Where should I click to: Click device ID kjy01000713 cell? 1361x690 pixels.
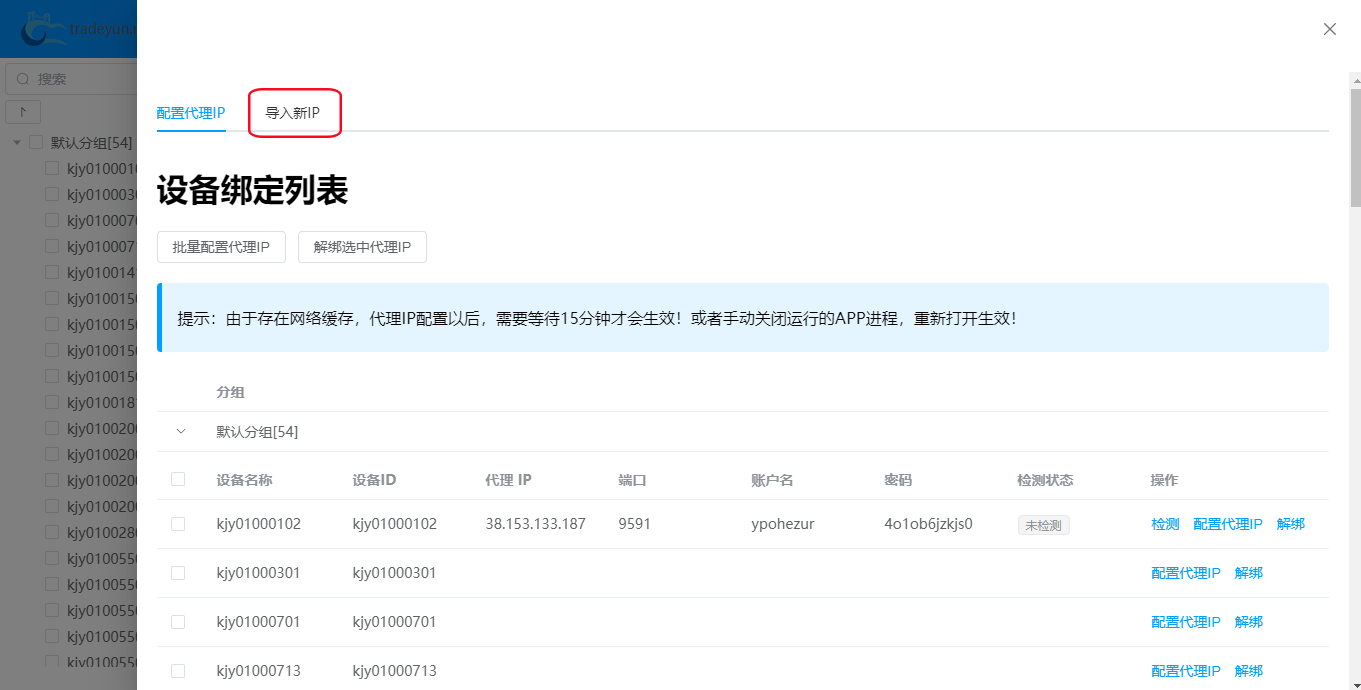pos(395,671)
